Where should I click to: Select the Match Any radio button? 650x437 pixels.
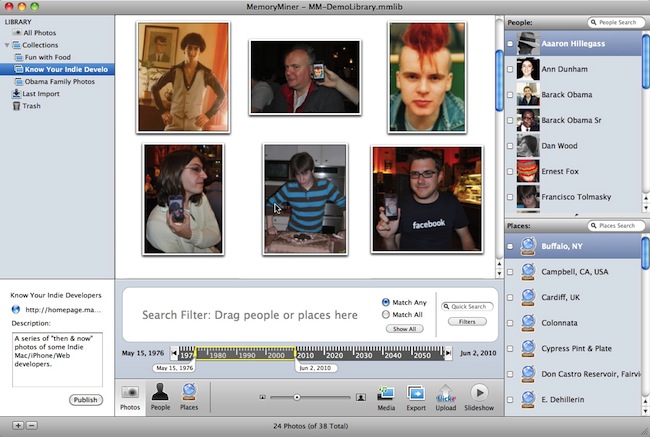386,302
